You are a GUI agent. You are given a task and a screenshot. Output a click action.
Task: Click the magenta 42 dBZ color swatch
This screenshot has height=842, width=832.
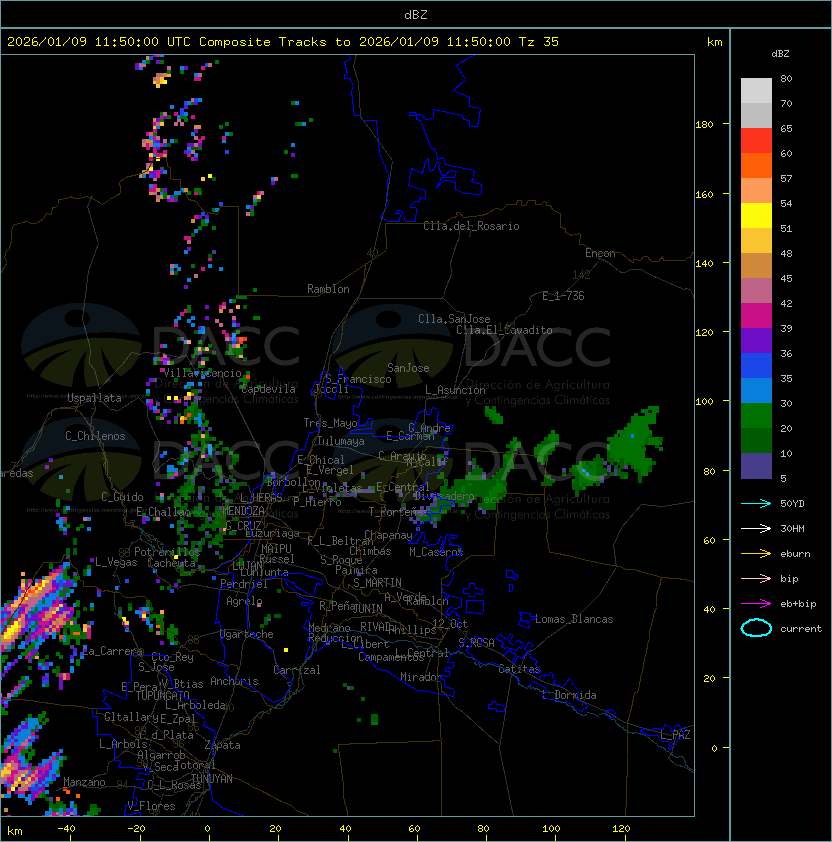[x=756, y=315]
